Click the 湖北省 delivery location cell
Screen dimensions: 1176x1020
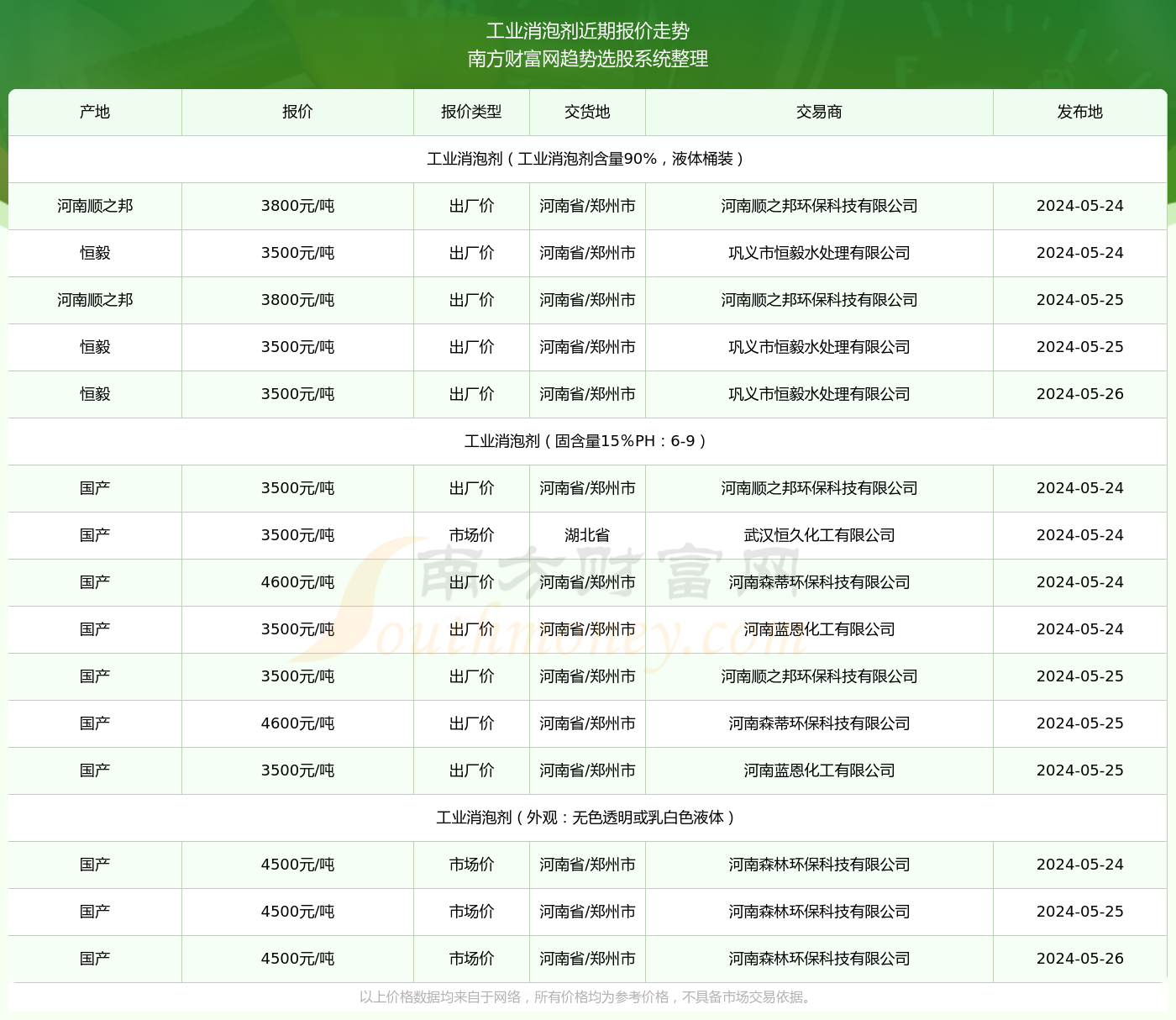[587, 535]
